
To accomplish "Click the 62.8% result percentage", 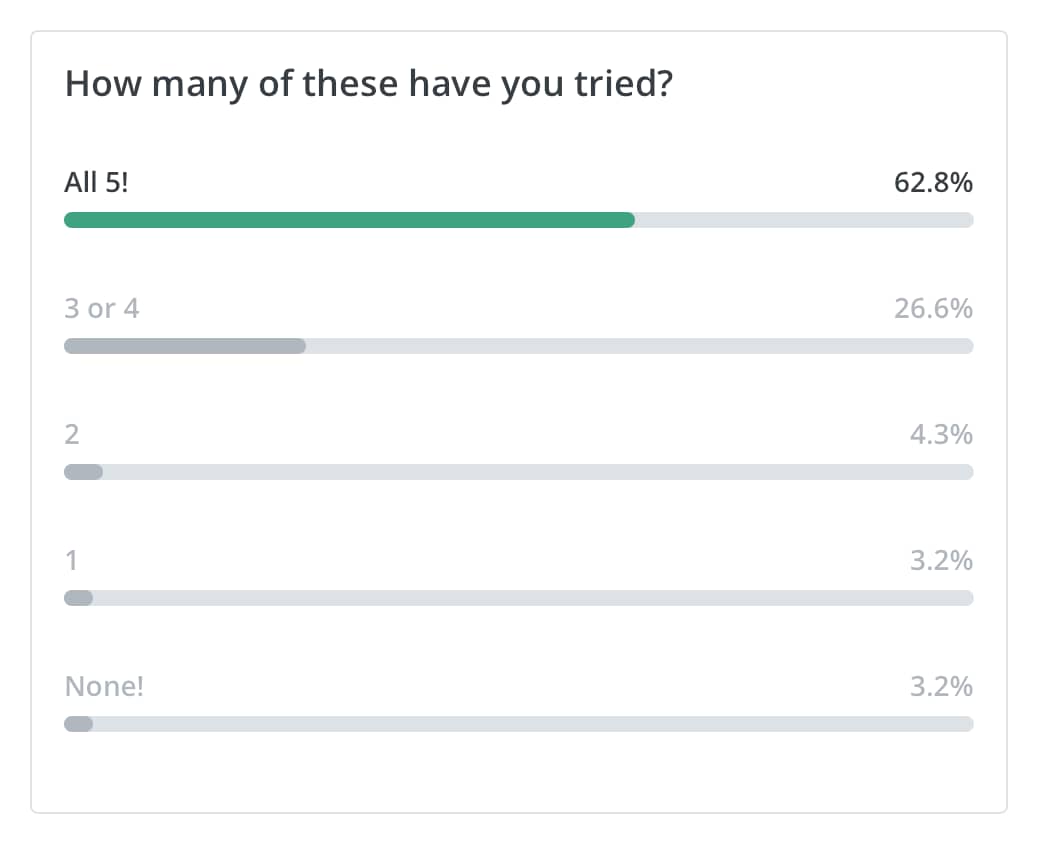I will click(x=933, y=182).
